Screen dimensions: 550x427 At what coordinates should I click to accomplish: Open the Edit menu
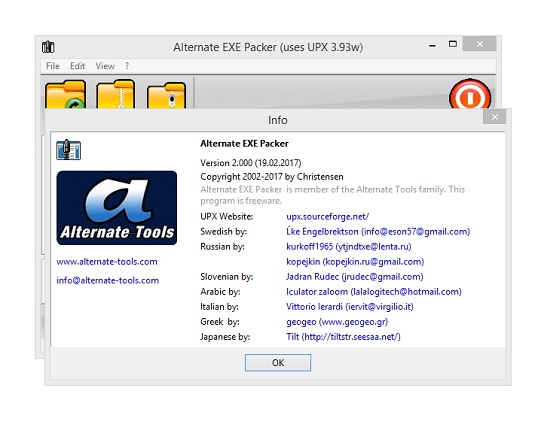(x=78, y=66)
